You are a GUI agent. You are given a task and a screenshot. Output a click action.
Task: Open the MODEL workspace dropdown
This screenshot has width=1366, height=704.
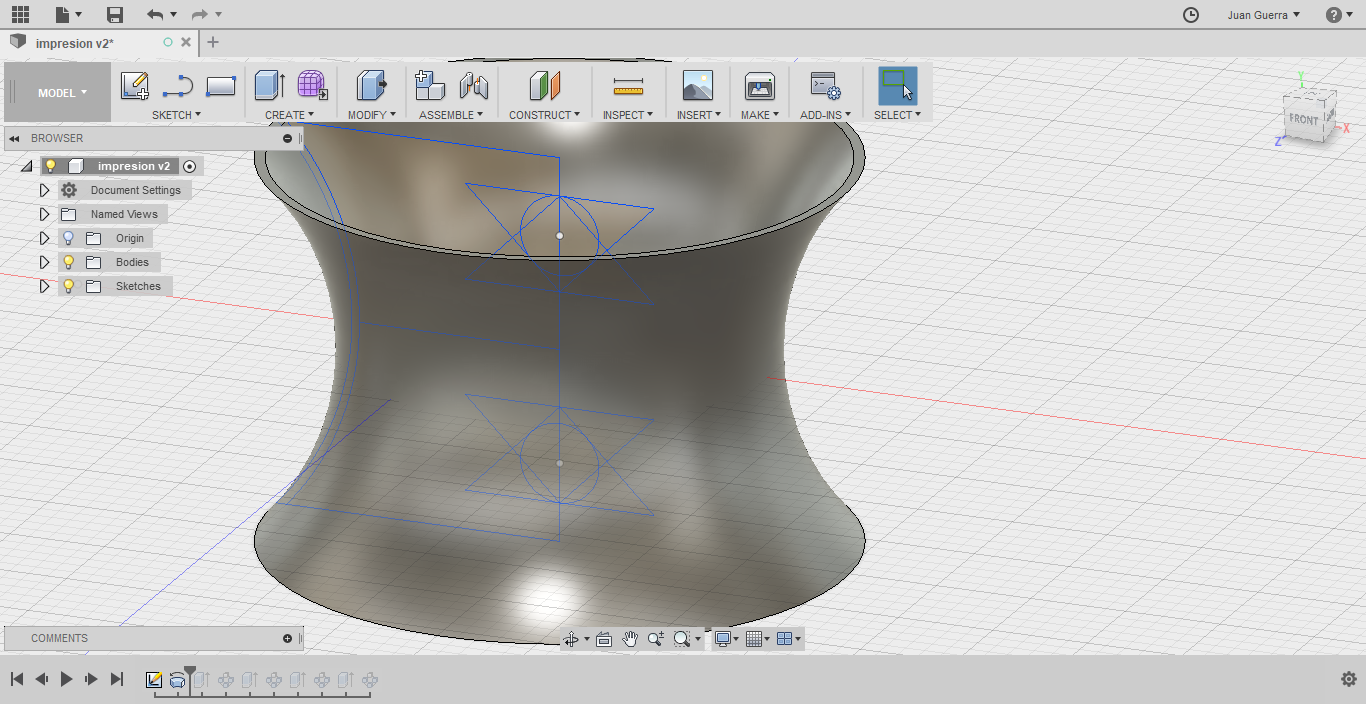pyautogui.click(x=62, y=93)
